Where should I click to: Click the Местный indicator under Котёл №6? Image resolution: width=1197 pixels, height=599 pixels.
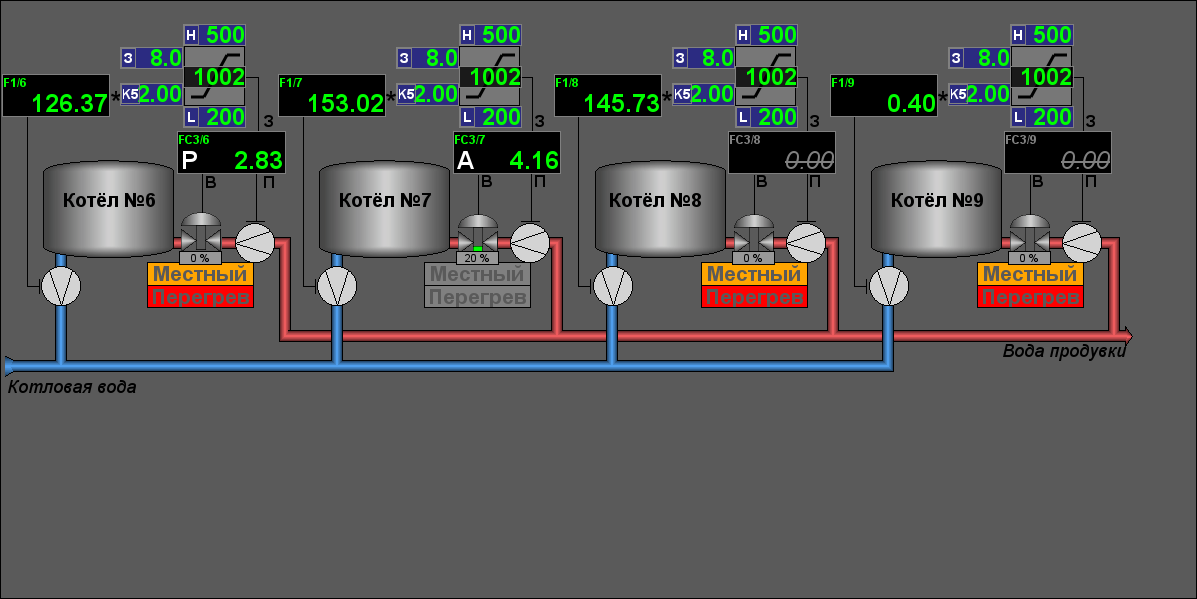click(x=200, y=274)
